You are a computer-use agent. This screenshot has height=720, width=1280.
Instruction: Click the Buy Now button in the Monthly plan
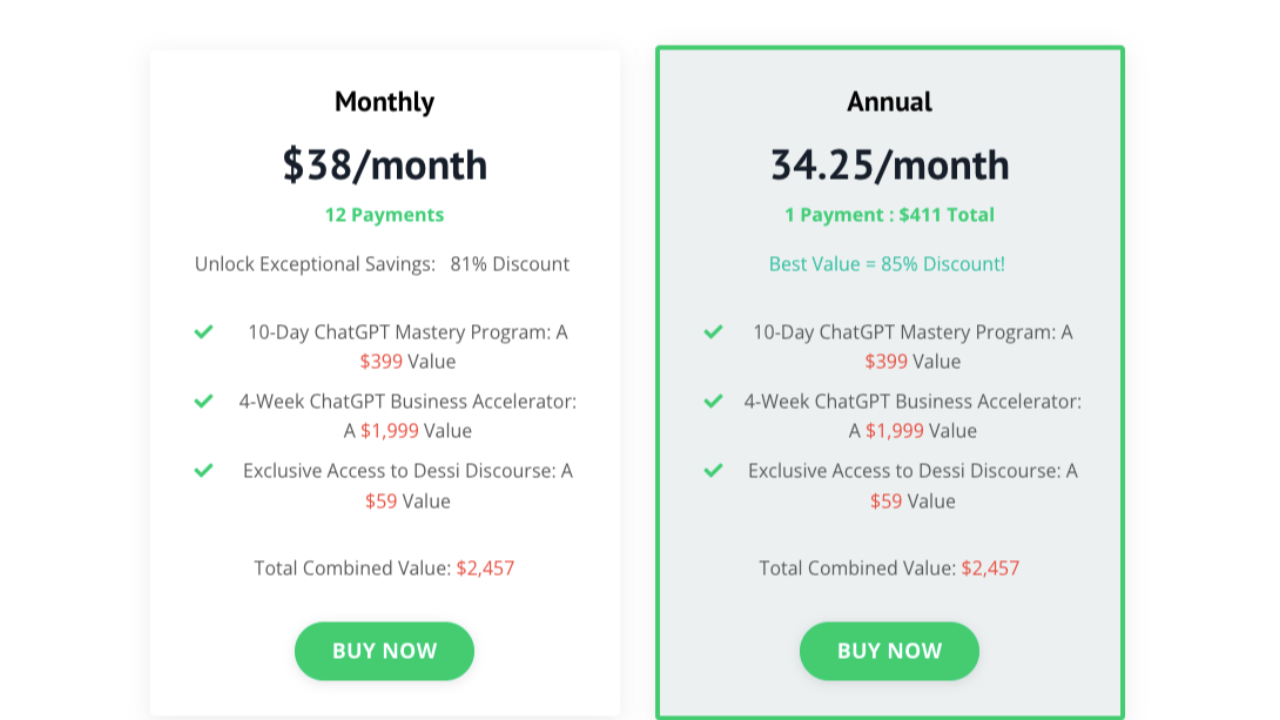coord(384,651)
